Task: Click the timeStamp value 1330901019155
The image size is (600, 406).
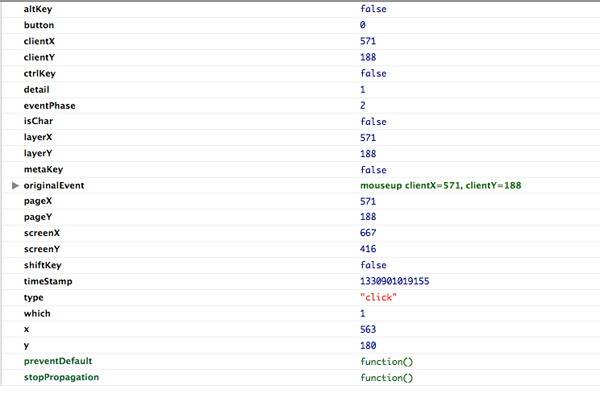Action: click(395, 281)
